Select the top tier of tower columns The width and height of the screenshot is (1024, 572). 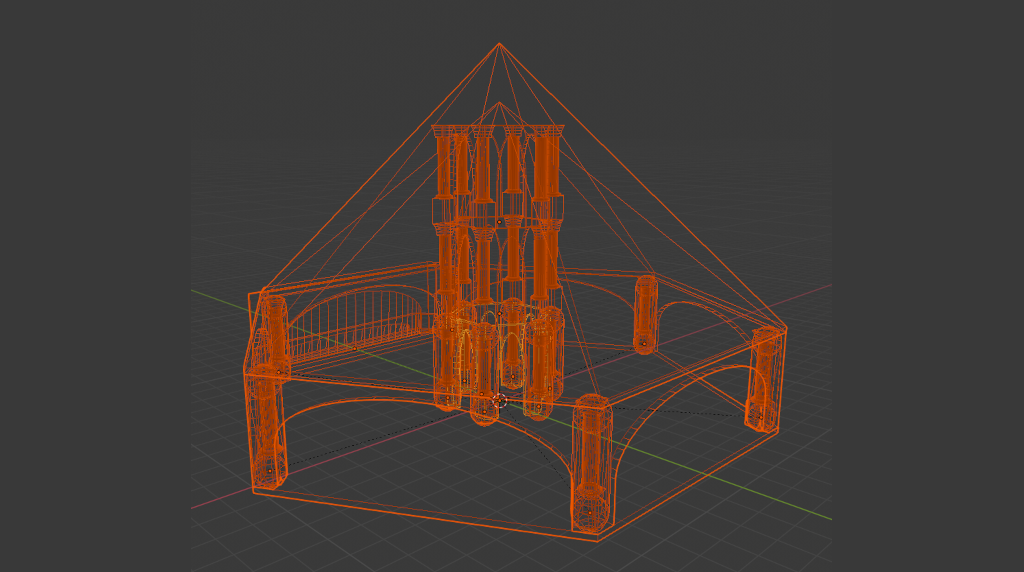click(498, 165)
